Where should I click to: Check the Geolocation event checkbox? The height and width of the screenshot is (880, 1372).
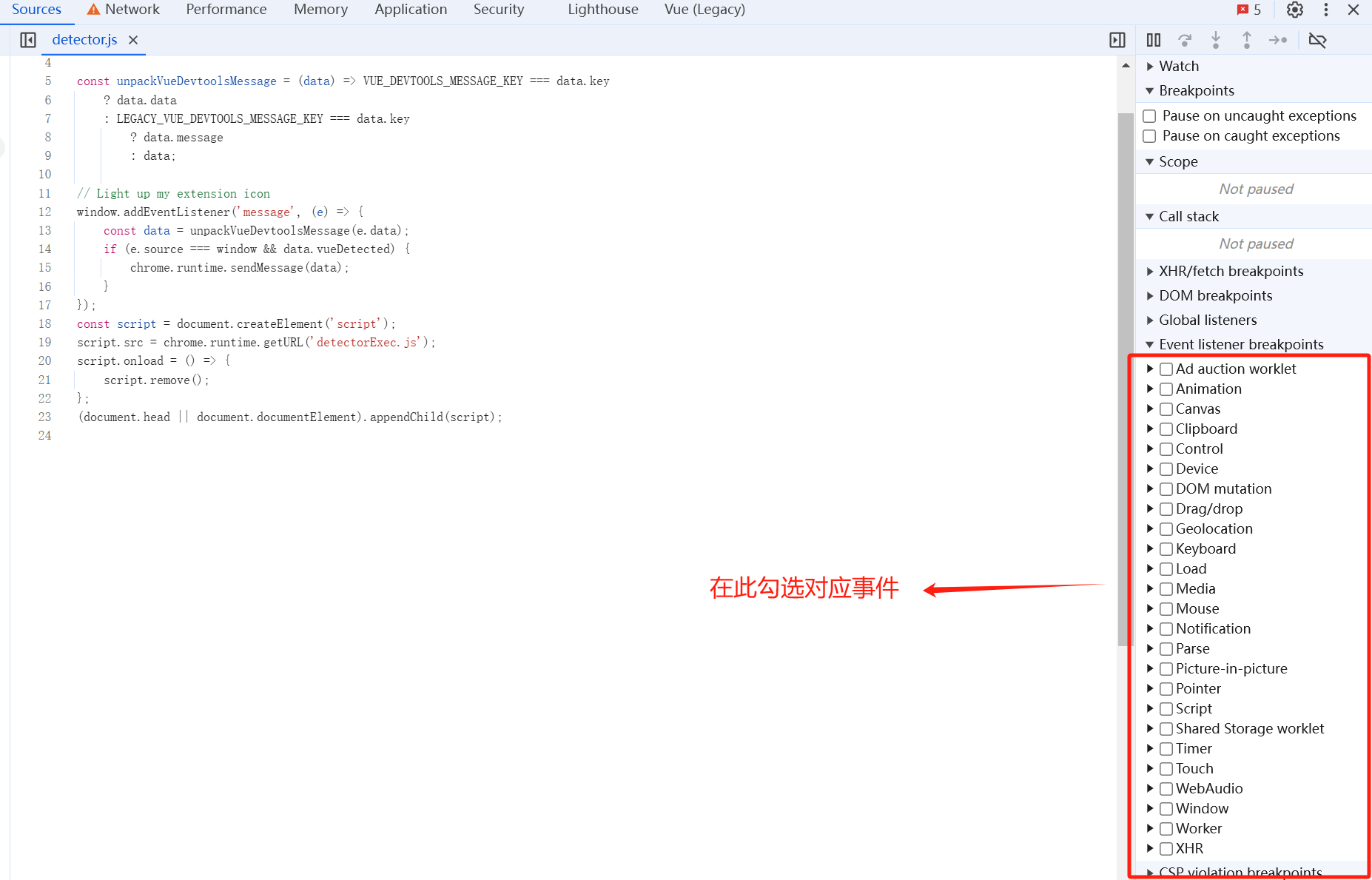[1166, 529]
